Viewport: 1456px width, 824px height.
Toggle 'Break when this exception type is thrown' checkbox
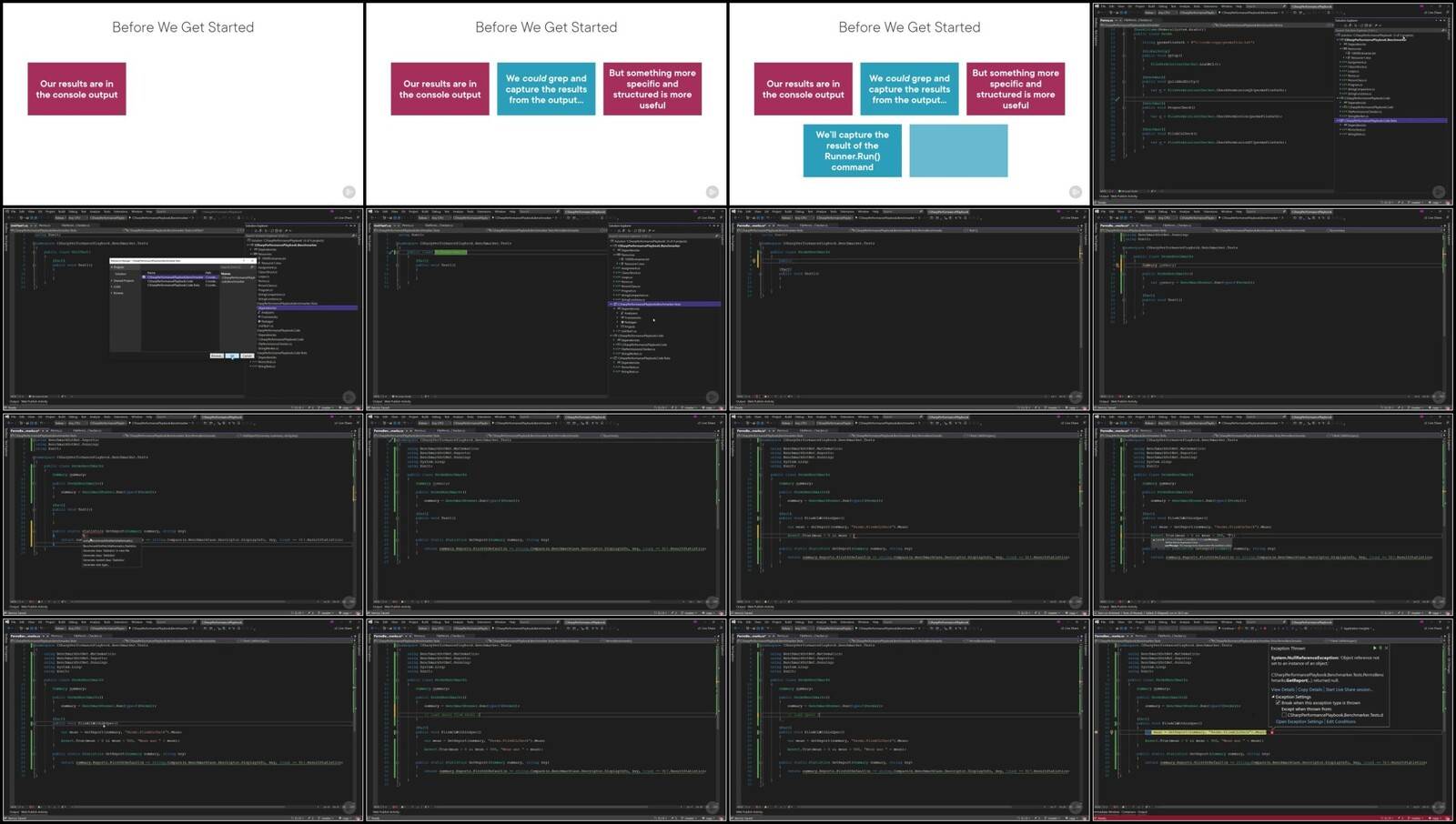point(1278,703)
